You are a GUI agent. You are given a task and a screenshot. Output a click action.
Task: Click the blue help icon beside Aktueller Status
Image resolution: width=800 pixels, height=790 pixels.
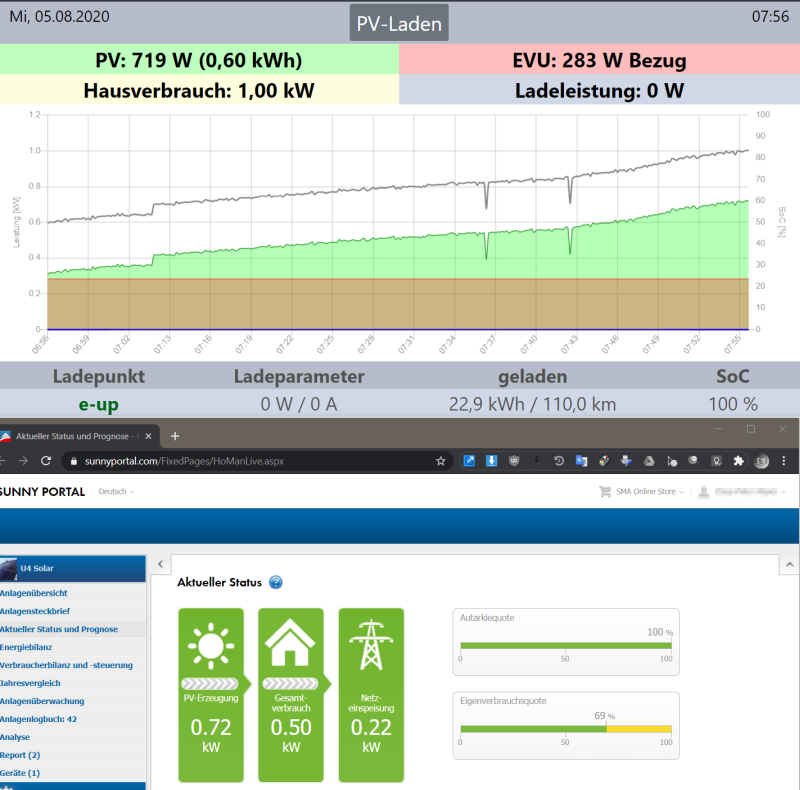coord(276,582)
